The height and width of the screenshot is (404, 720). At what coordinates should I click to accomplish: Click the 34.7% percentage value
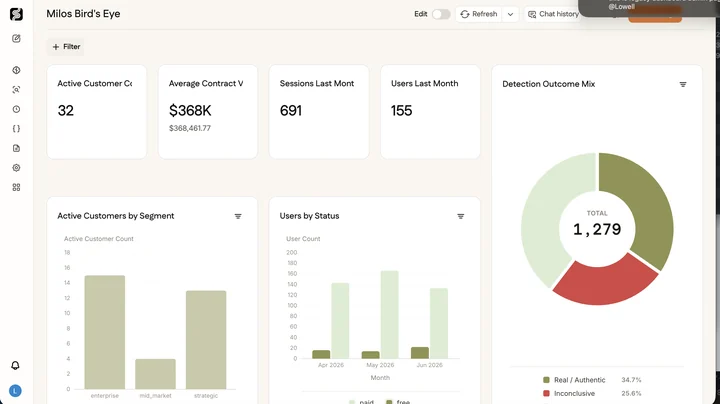click(631, 380)
